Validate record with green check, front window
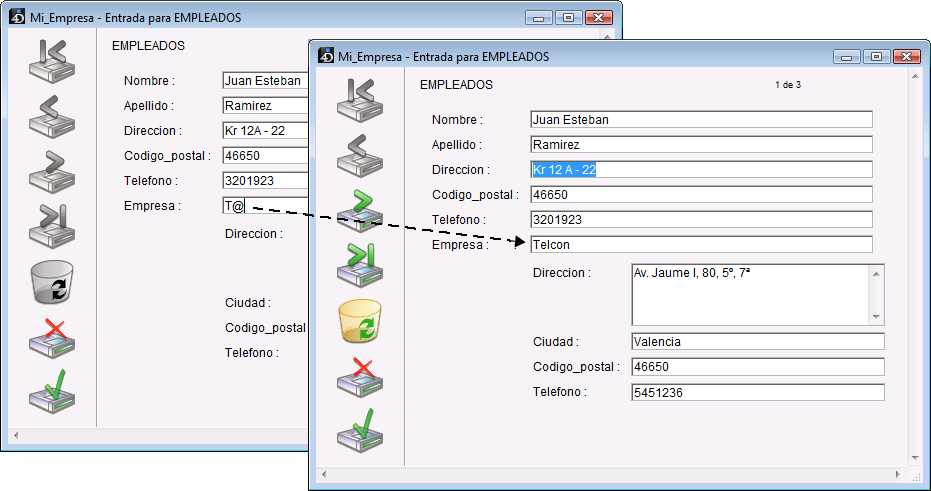Viewport: 931px width, 491px height. click(360, 432)
